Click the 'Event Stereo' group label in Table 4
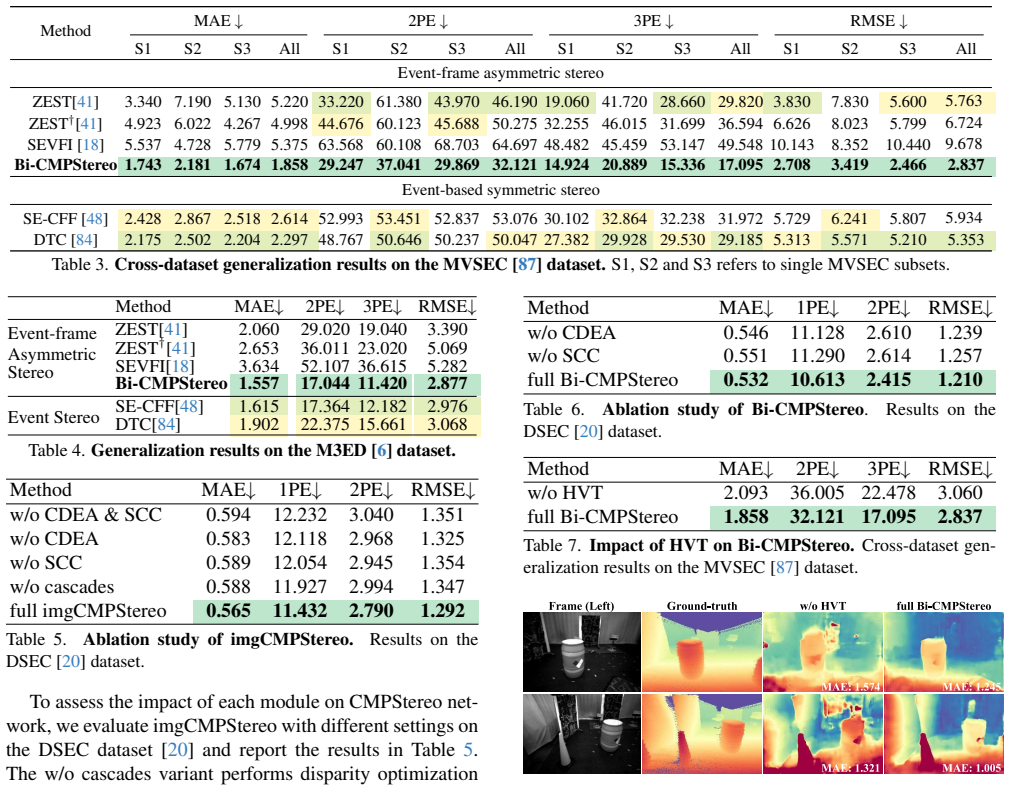 click(53, 417)
